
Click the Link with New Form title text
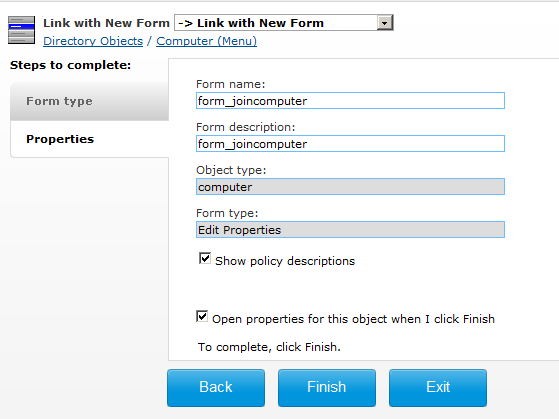[x=106, y=23]
